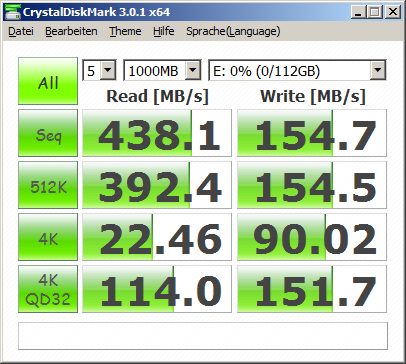Run the 512K benchmark

tap(48, 185)
